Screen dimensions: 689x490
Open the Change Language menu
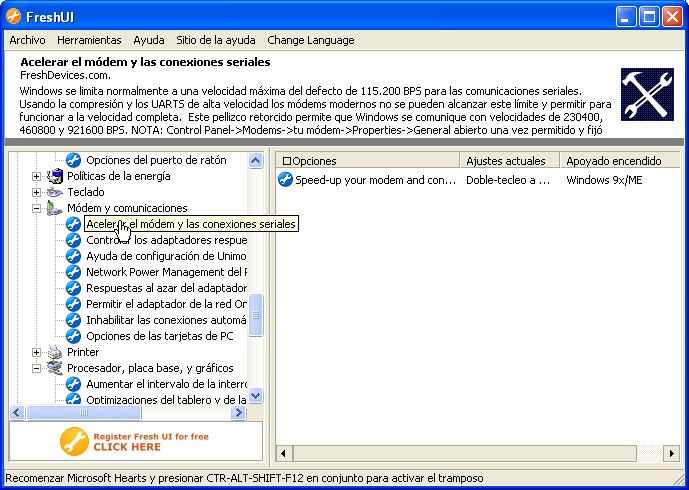tap(311, 40)
